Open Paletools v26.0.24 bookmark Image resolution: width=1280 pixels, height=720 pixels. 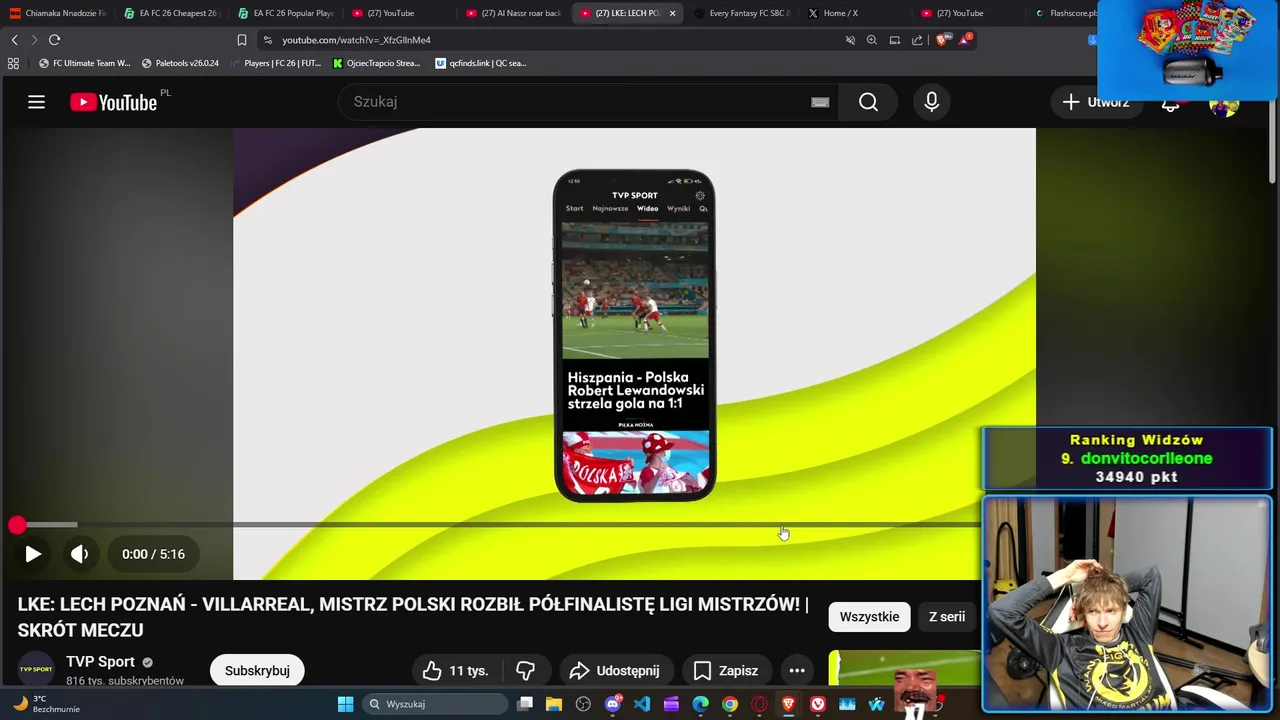(180, 63)
